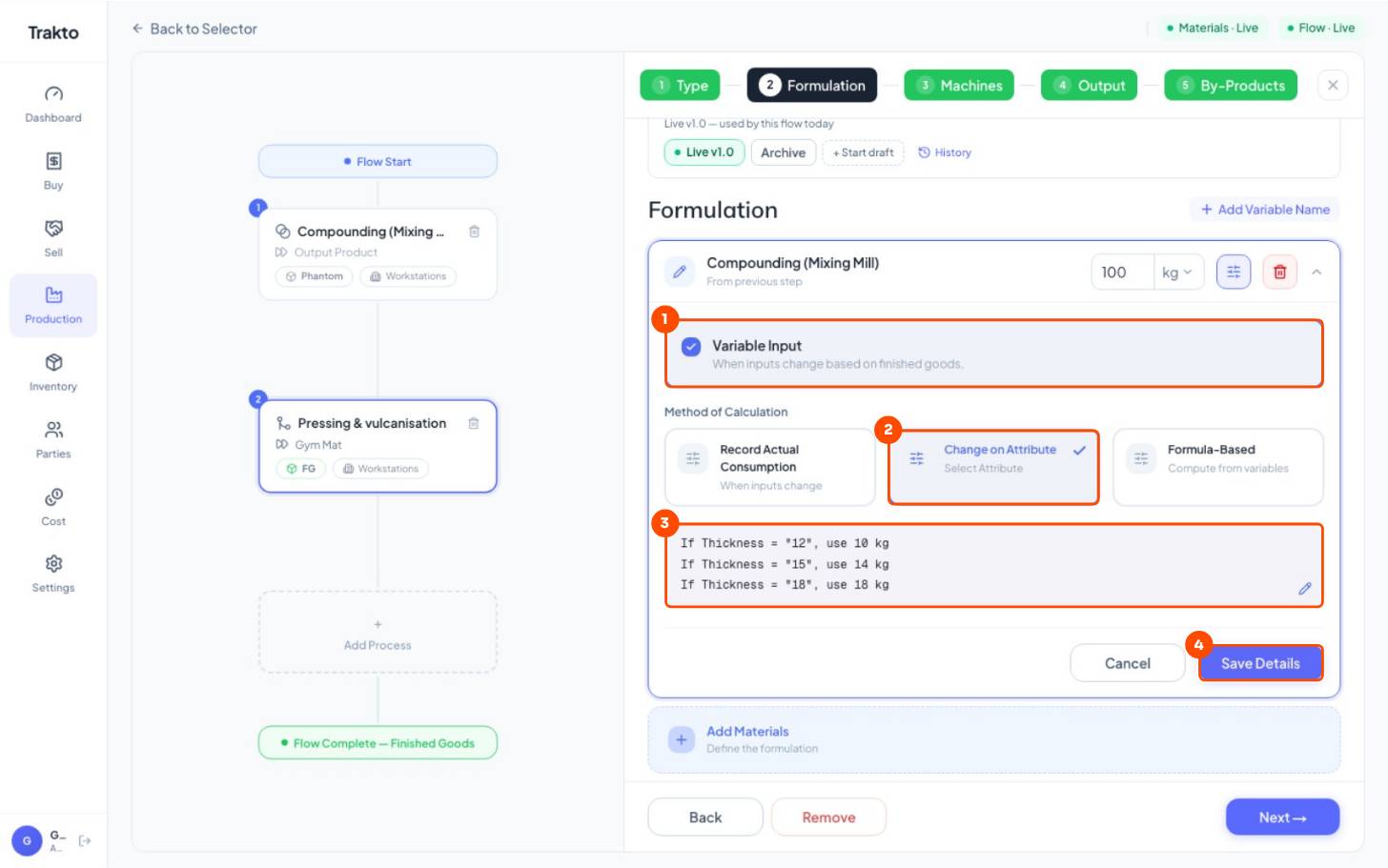Select Record Actual Consumption method
This screenshot has width=1388, height=868.
pyautogui.click(x=769, y=467)
